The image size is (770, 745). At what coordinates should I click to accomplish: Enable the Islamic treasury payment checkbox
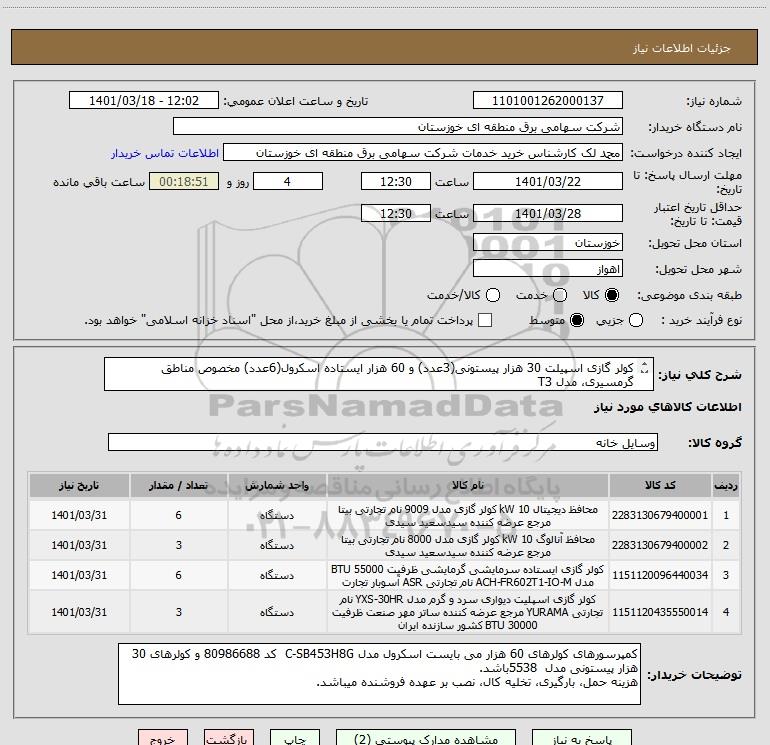click(x=485, y=320)
